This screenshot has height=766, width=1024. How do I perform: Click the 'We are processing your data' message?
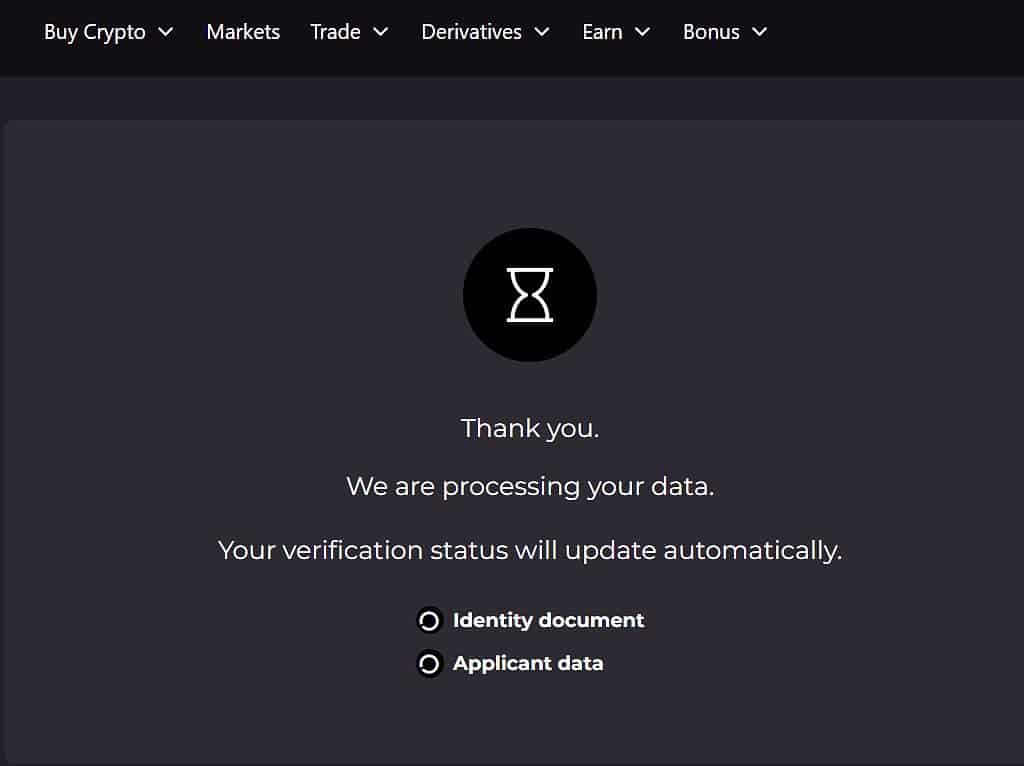530,487
